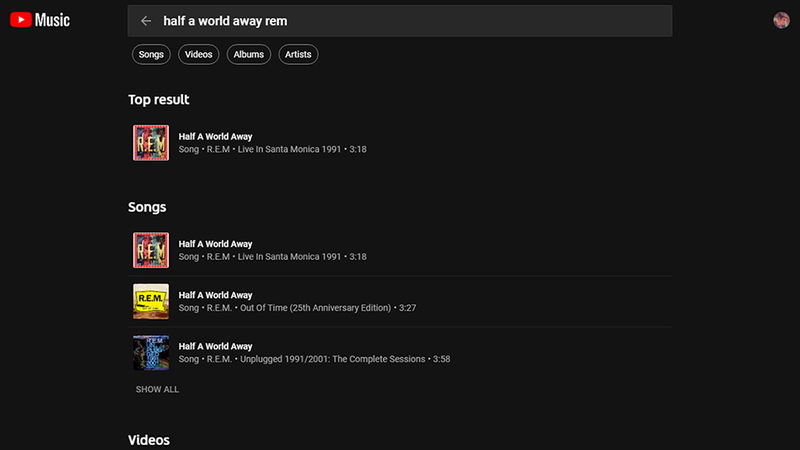
Task: Play Songs section Live In Santa Monica thumbnail
Action: tap(151, 250)
